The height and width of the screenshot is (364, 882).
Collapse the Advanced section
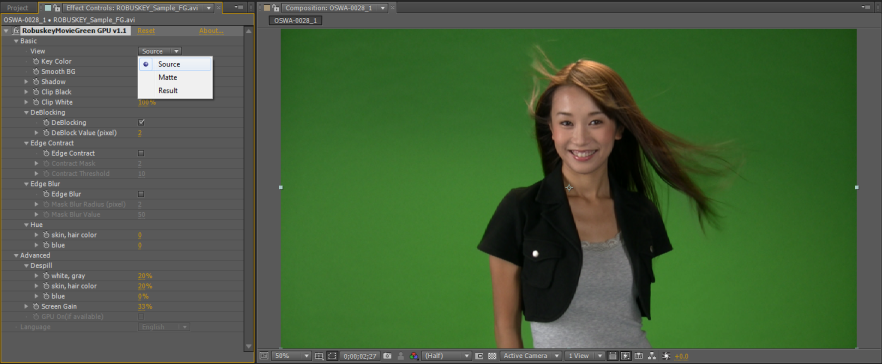coord(16,255)
